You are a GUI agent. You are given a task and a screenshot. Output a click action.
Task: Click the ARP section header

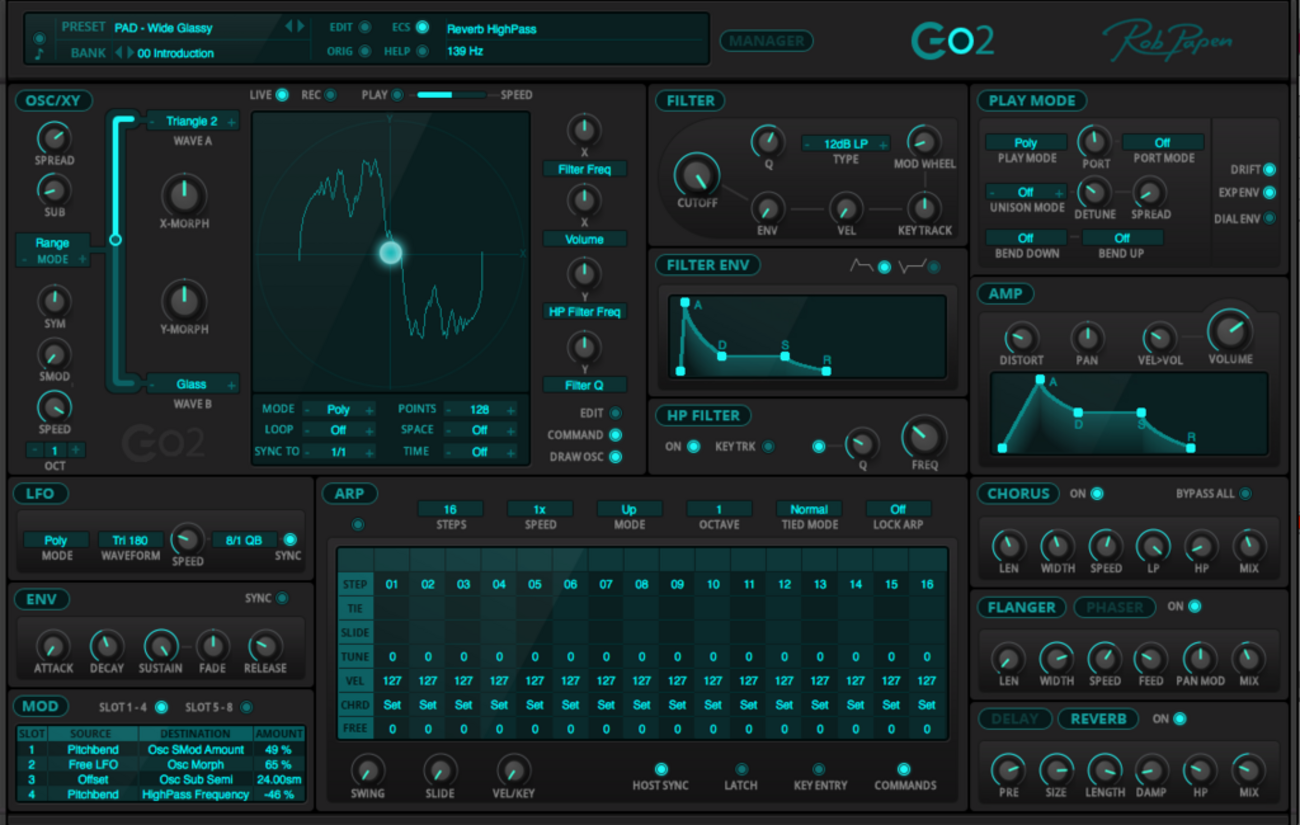pos(349,494)
